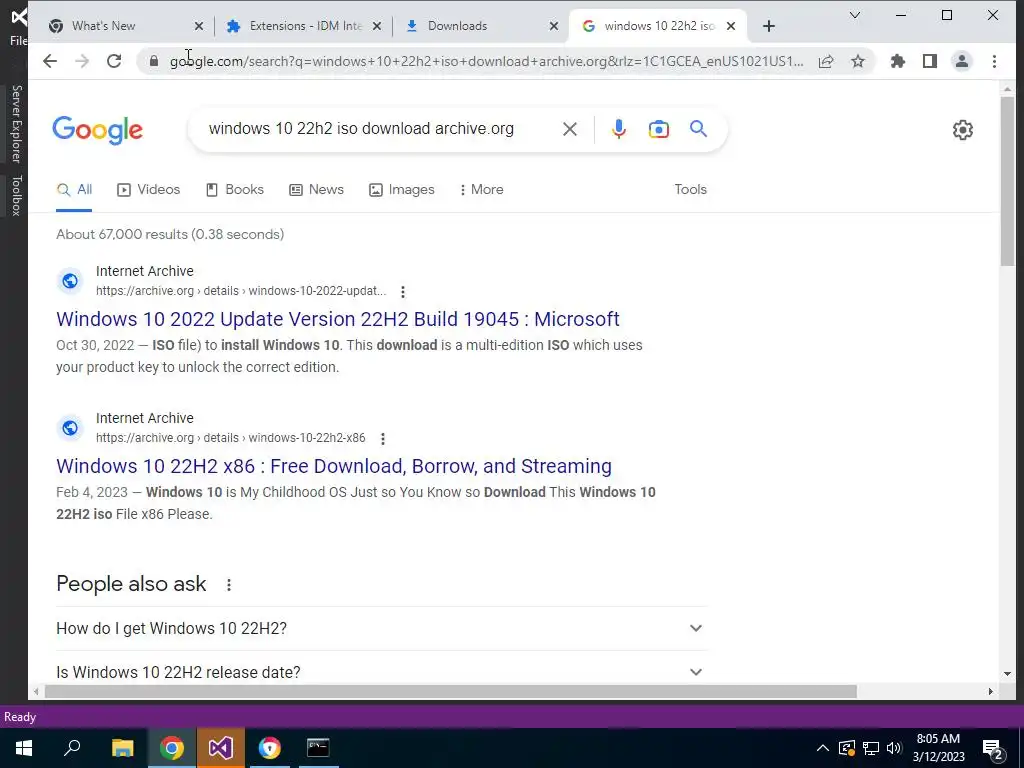Open Windows taskbar search
Screen dimensions: 1024x768
pos(72,748)
